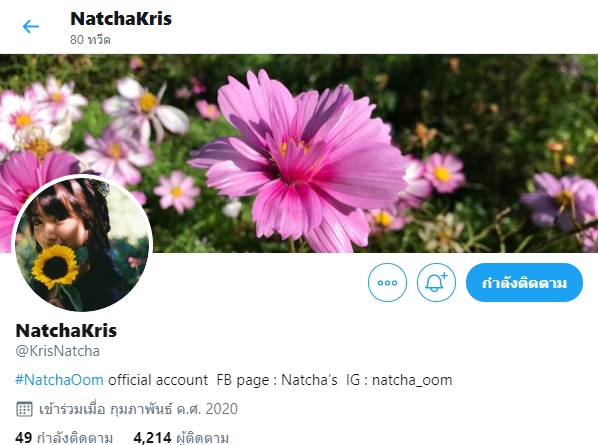The height and width of the screenshot is (445, 598).
Task: Click the IG : natcha_oom bio text
Action: click(399, 380)
